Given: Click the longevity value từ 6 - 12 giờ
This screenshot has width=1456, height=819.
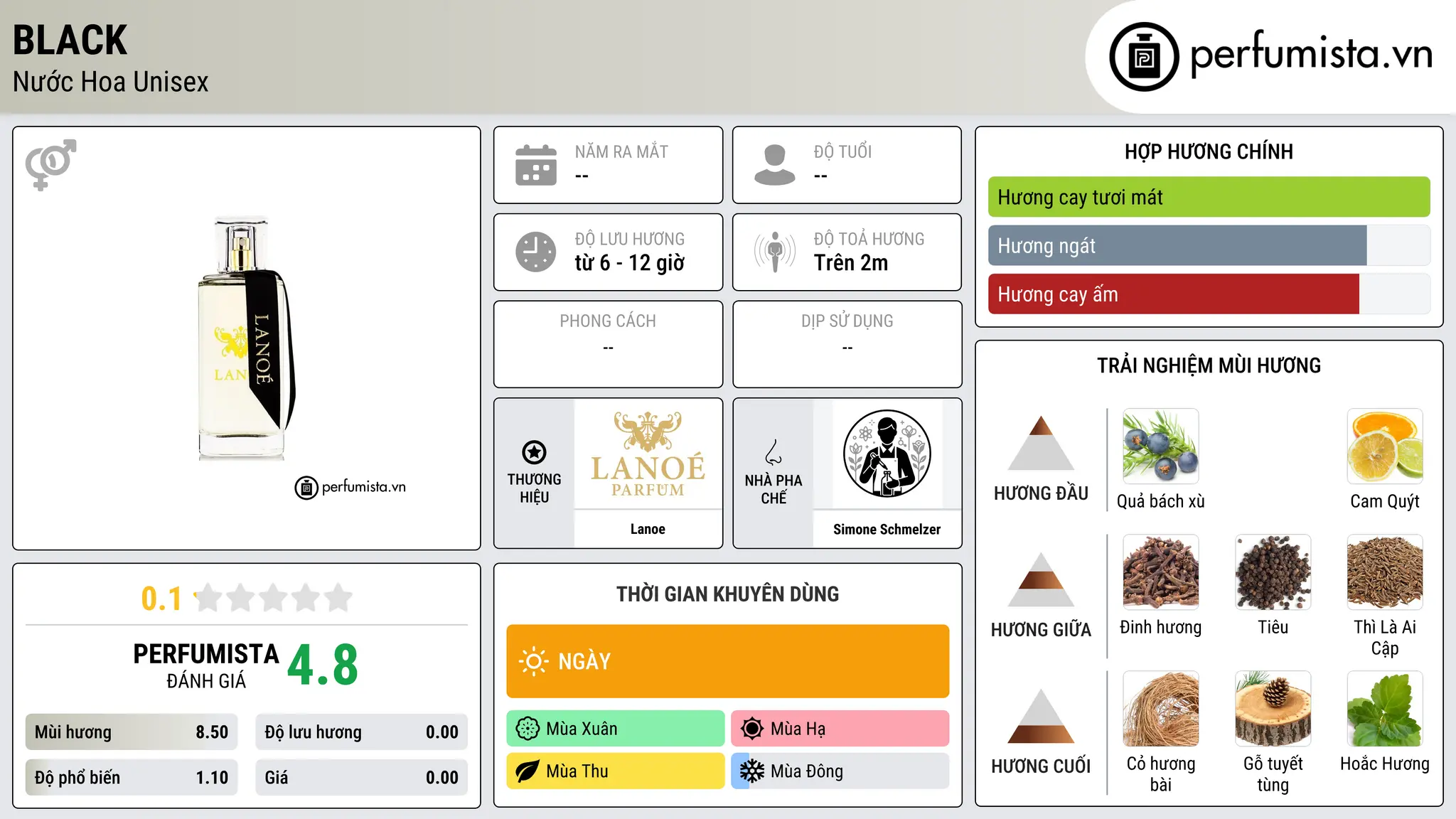Looking at the screenshot, I should [x=630, y=262].
